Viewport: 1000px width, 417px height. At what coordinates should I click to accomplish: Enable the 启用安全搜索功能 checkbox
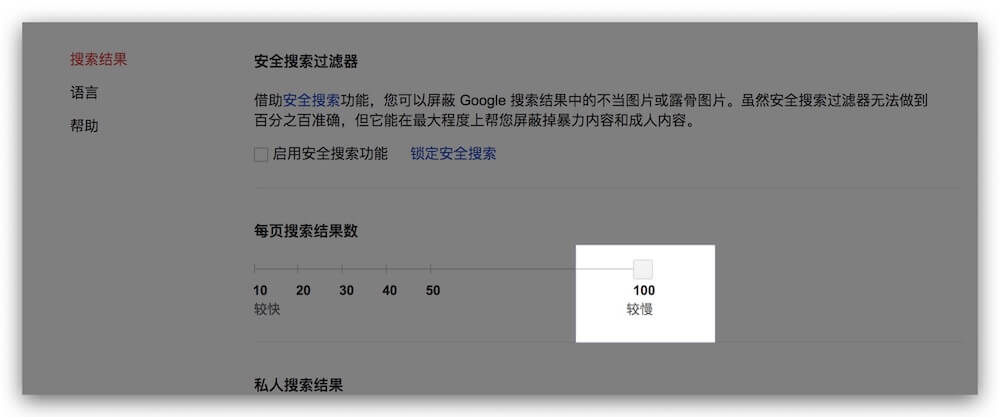pyautogui.click(x=261, y=155)
